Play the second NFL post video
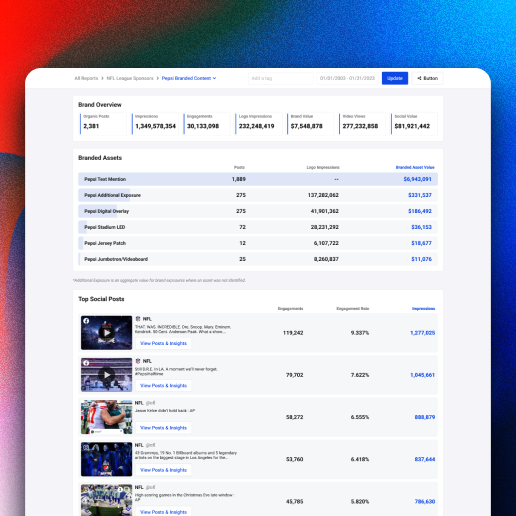 coord(107,375)
